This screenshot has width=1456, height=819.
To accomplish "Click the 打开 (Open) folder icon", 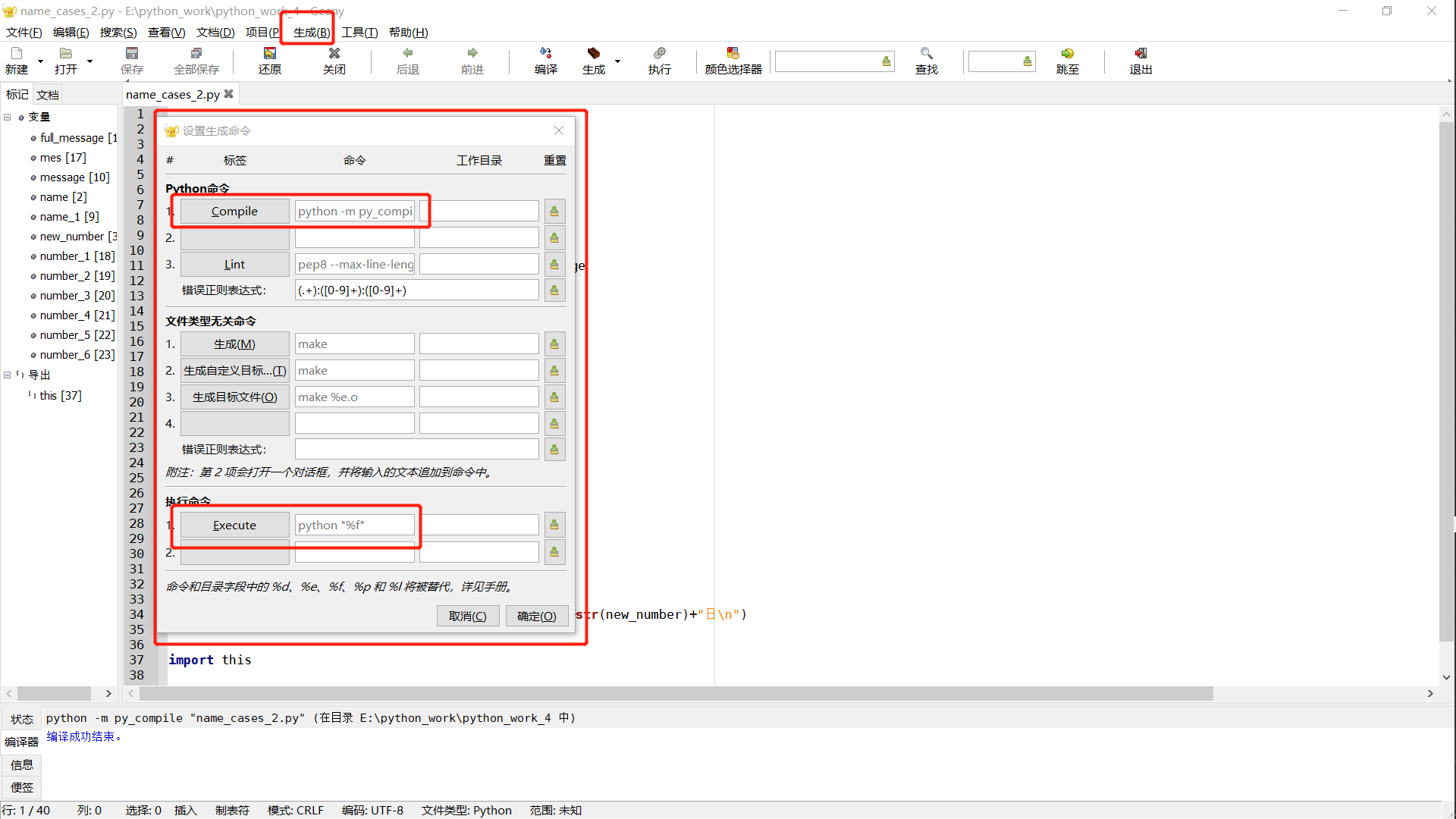I will point(66,53).
